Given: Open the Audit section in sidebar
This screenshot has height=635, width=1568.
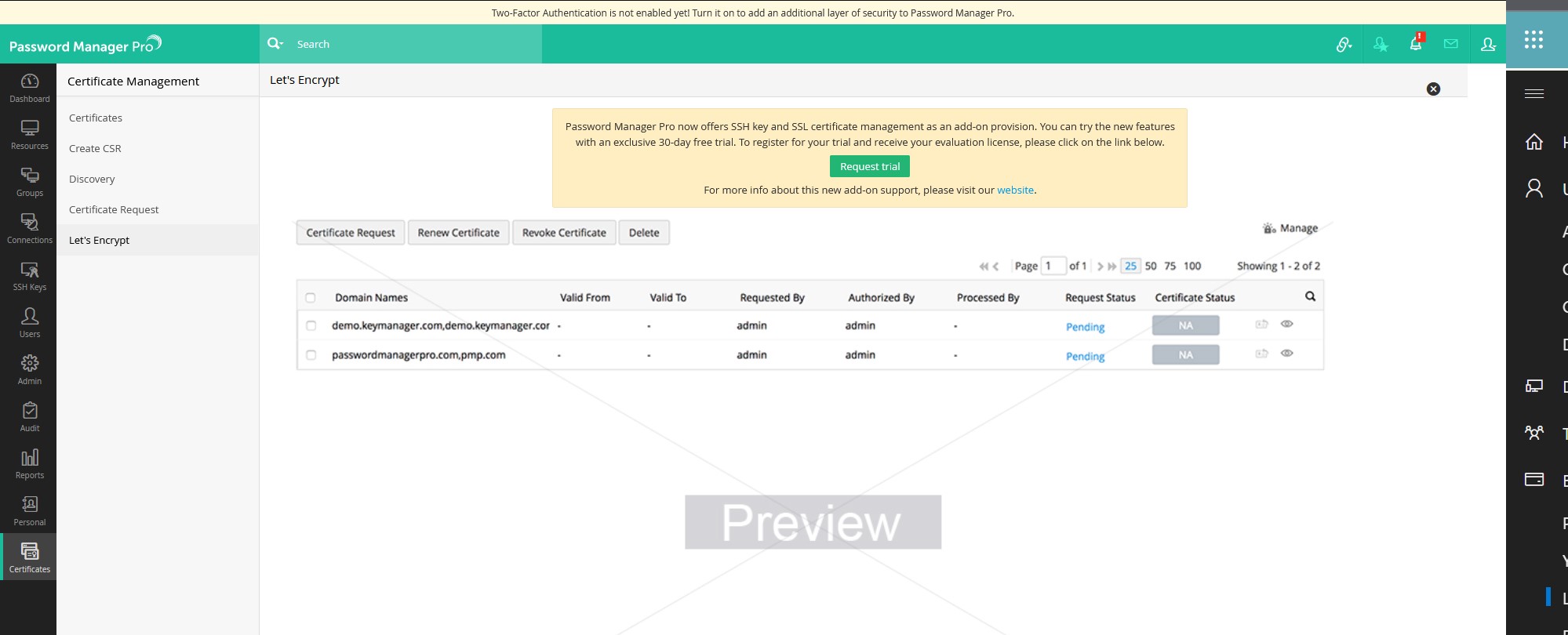Looking at the screenshot, I should pos(29,417).
